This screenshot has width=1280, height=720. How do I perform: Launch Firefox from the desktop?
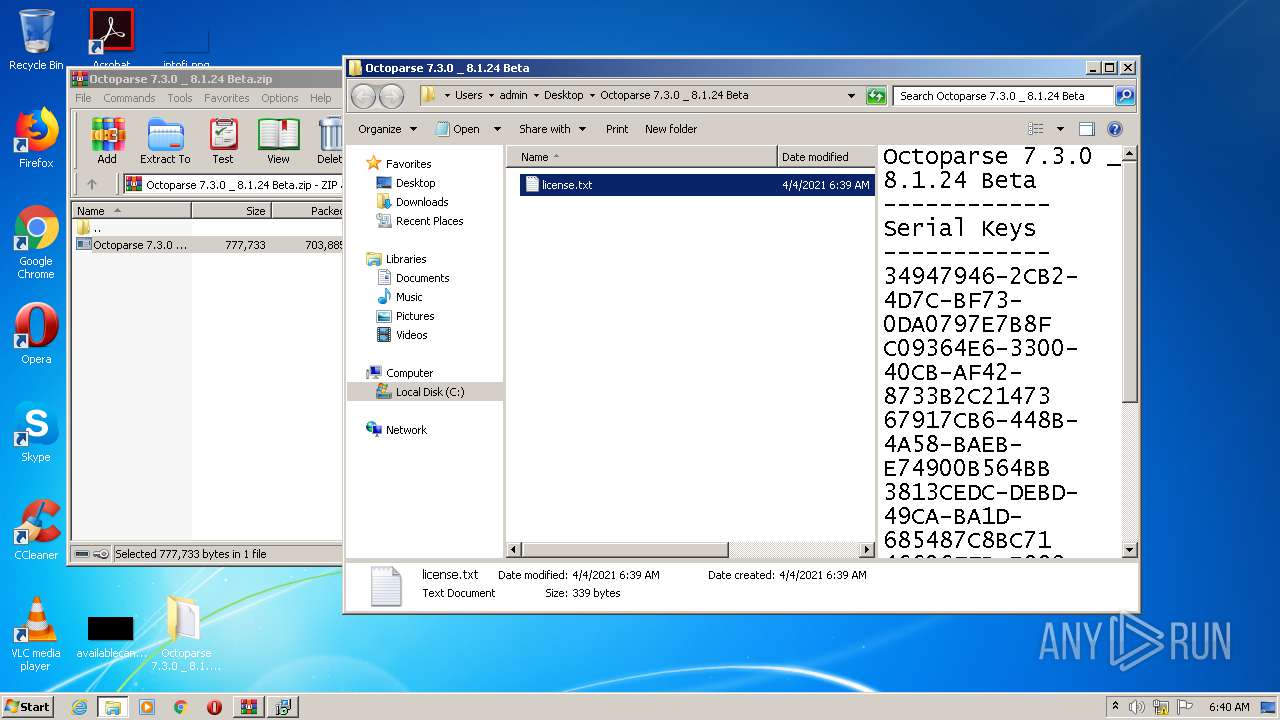click(x=36, y=139)
